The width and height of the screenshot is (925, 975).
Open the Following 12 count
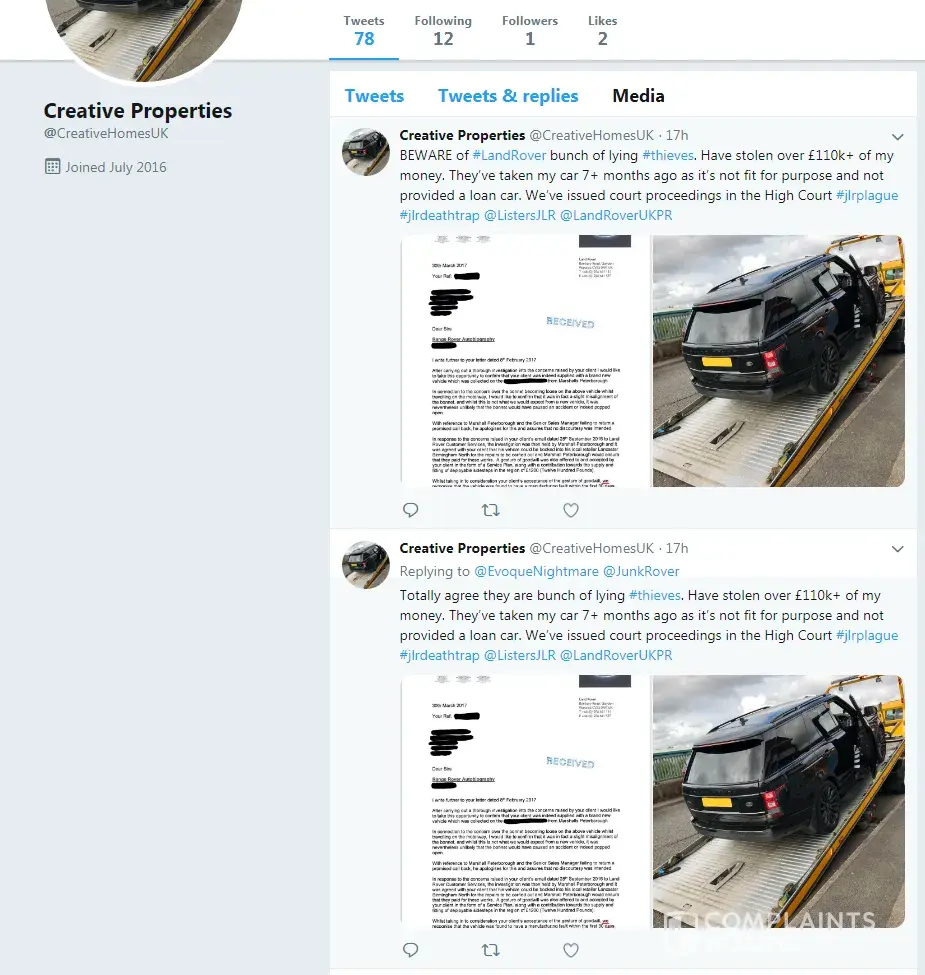443,30
